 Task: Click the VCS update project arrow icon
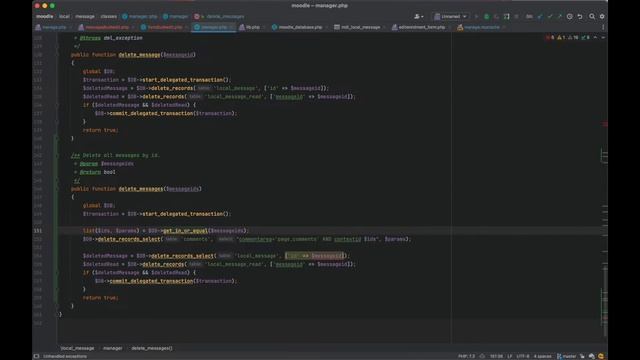click(x=540, y=16)
